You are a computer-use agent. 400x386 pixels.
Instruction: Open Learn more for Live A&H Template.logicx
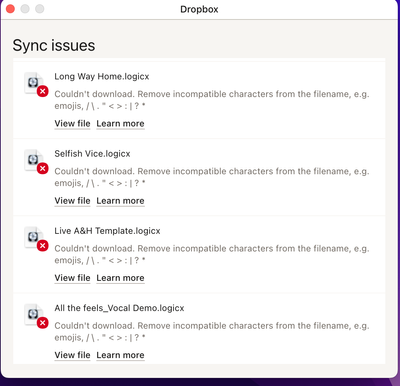pyautogui.click(x=120, y=278)
